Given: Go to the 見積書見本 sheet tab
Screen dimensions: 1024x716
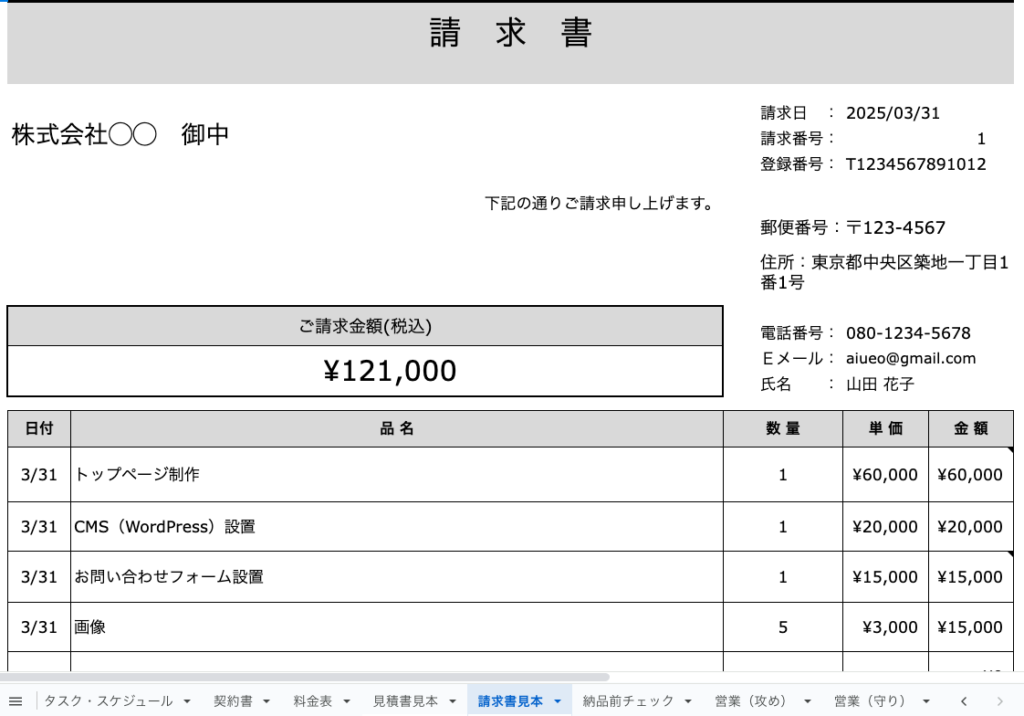Looking at the screenshot, I should (x=405, y=701).
